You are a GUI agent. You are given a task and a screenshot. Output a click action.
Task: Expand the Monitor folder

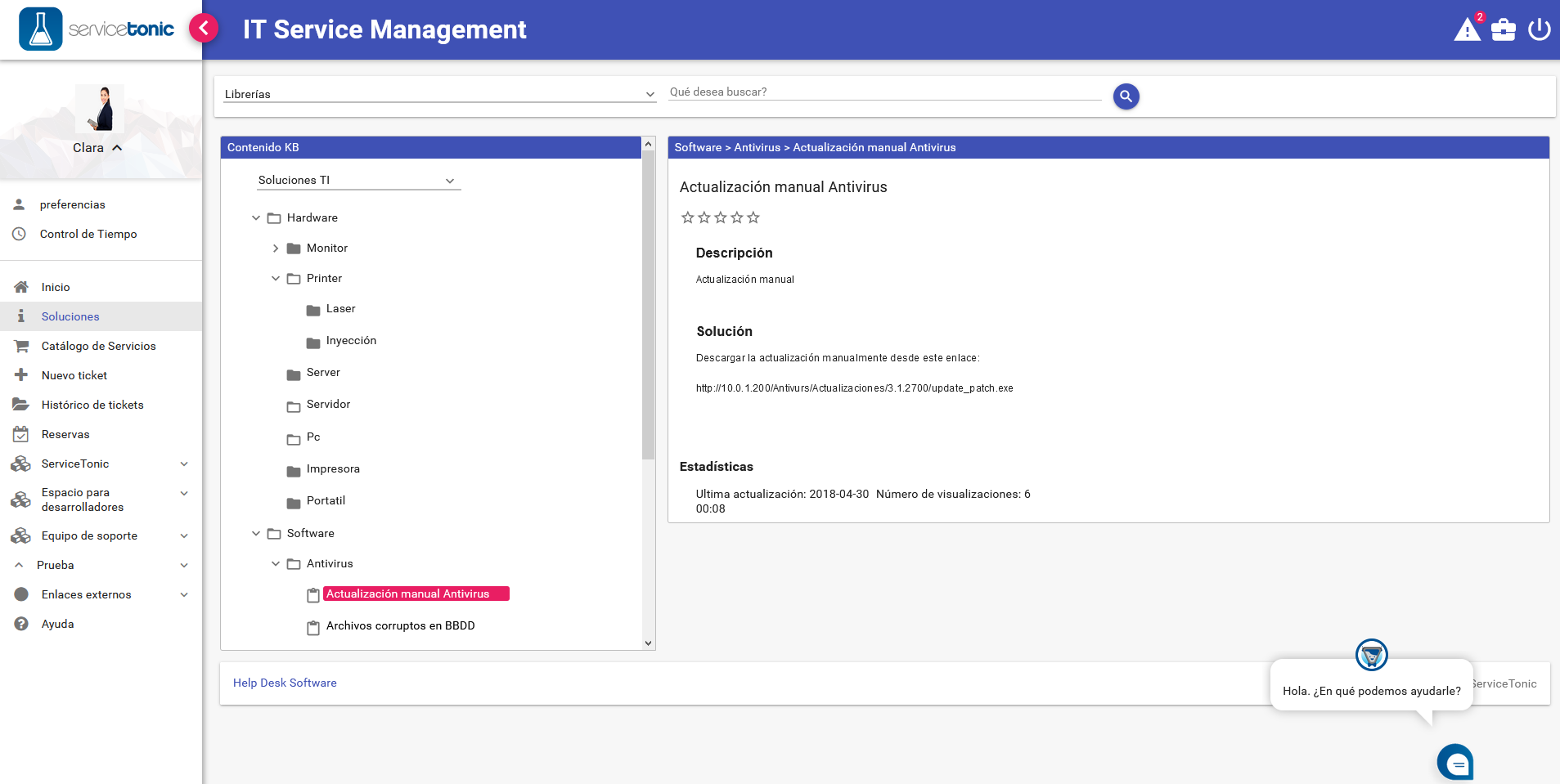pos(276,249)
